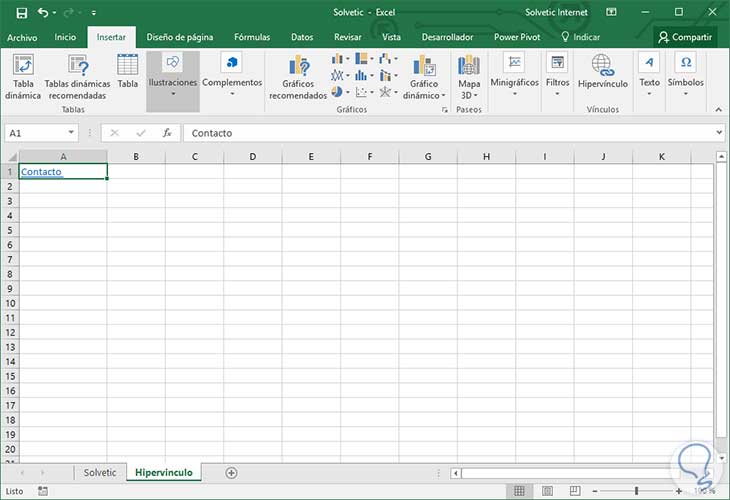Insert a scatter or bubble chart
Viewport: 730px width, 500px height.
click(364, 92)
